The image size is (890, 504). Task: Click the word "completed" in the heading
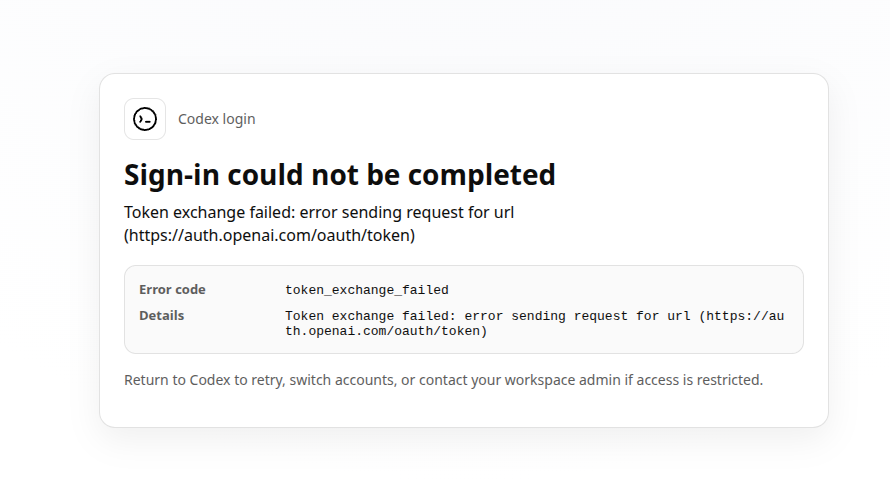481,175
